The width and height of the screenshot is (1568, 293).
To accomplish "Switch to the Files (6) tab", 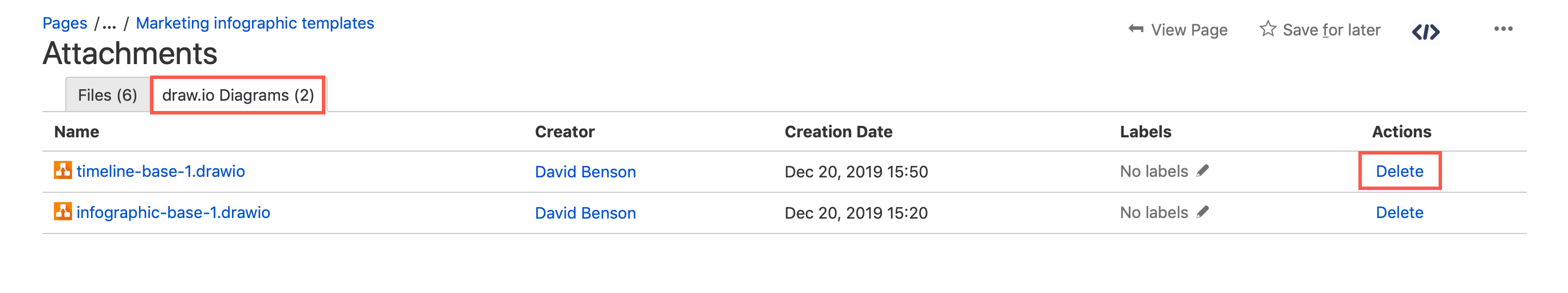I will (107, 96).
